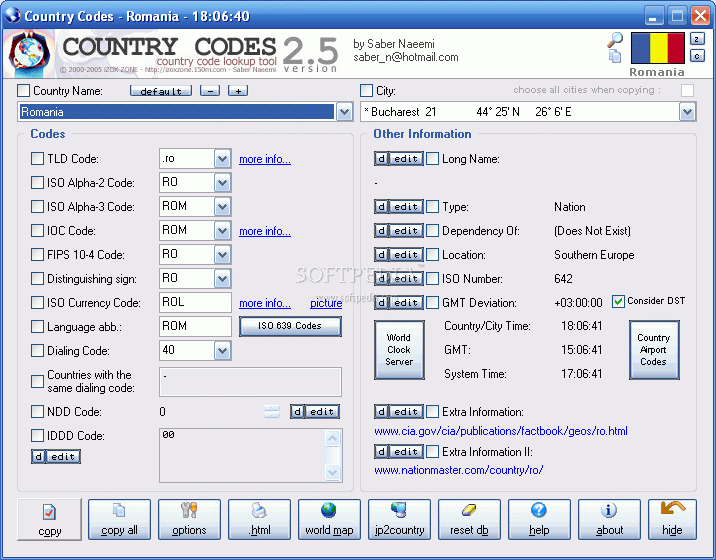The height and width of the screenshot is (560, 716).
Task: Open the ip2country tool
Action: coord(399,520)
